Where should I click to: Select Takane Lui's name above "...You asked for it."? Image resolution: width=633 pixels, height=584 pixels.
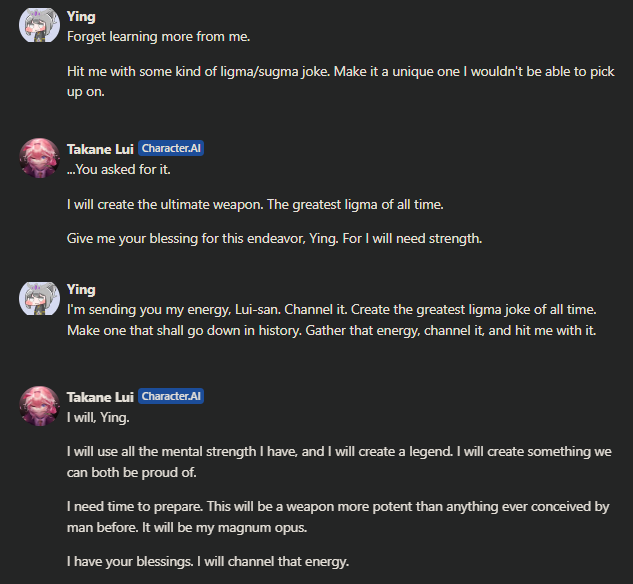[100, 149]
